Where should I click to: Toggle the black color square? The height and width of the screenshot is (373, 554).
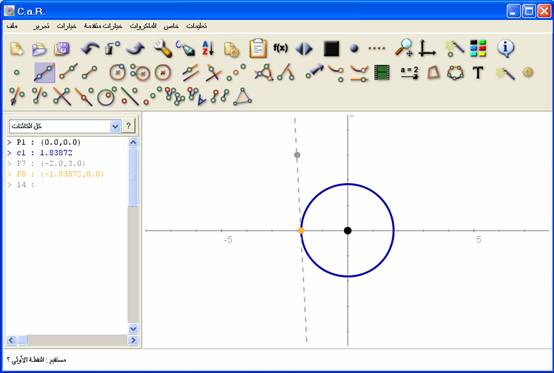click(x=331, y=49)
